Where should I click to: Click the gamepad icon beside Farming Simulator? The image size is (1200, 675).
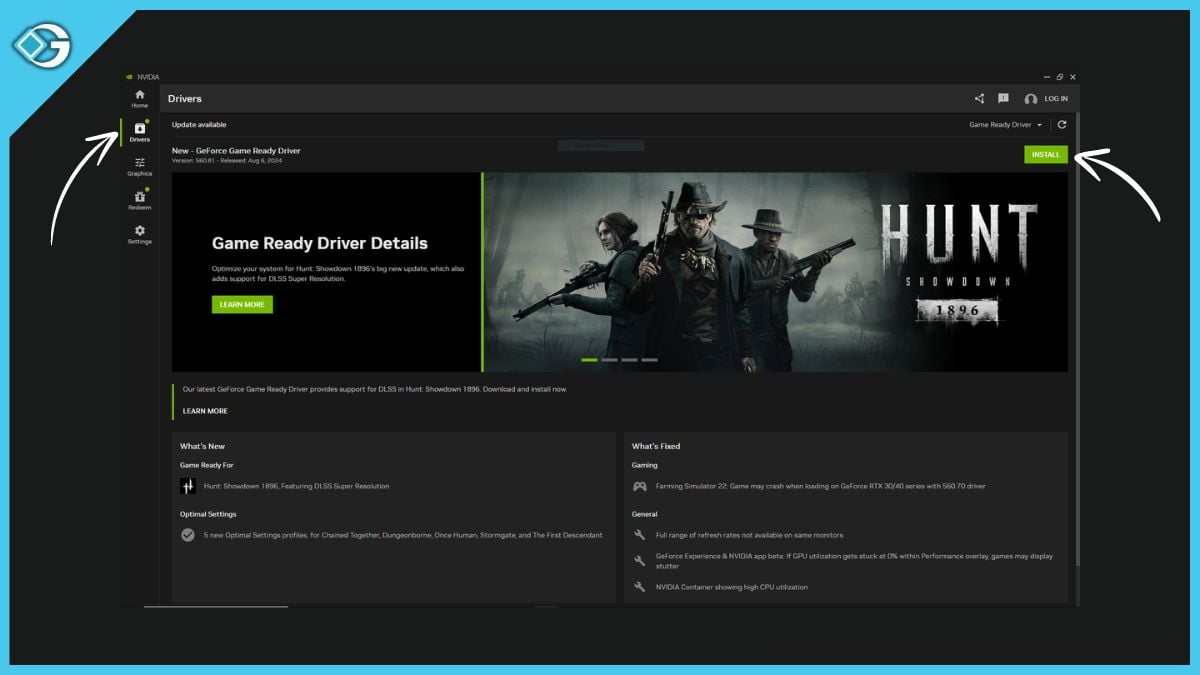(x=640, y=486)
